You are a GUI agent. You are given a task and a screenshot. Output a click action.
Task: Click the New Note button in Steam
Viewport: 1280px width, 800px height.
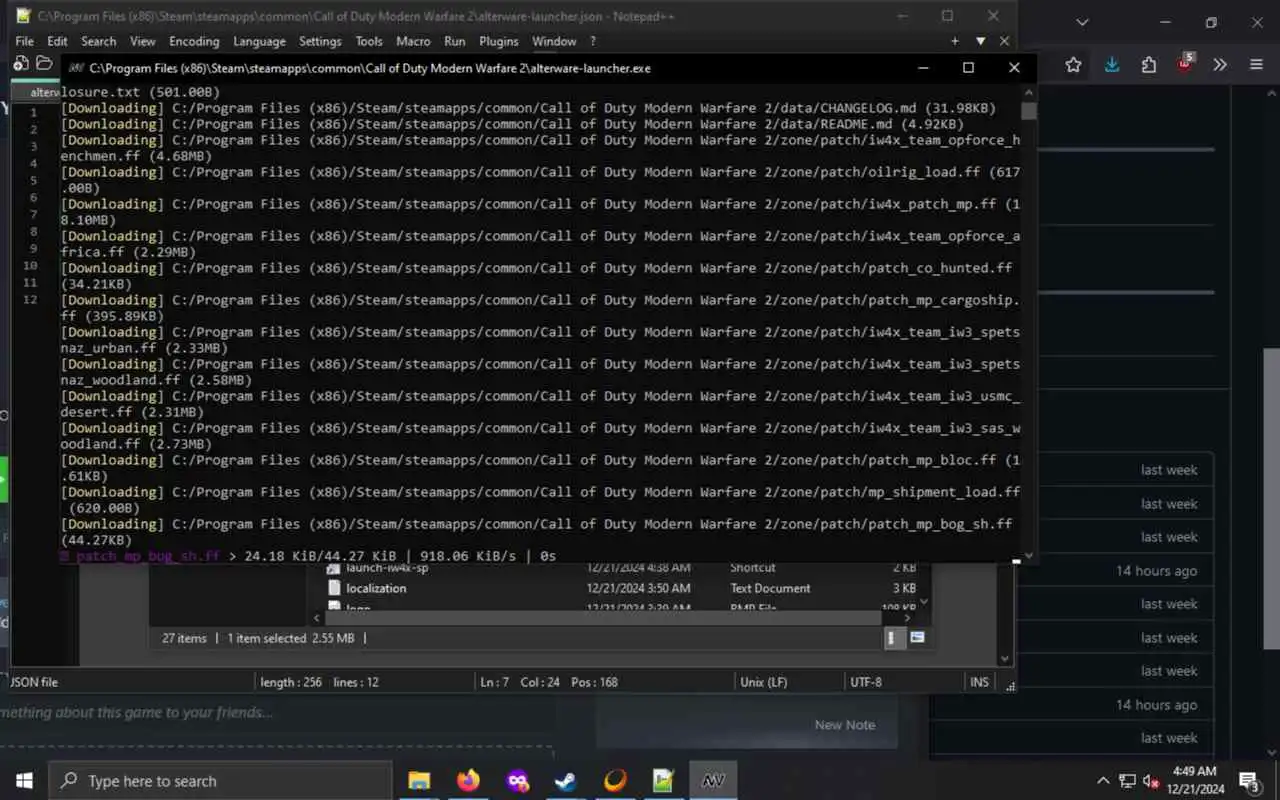845,725
